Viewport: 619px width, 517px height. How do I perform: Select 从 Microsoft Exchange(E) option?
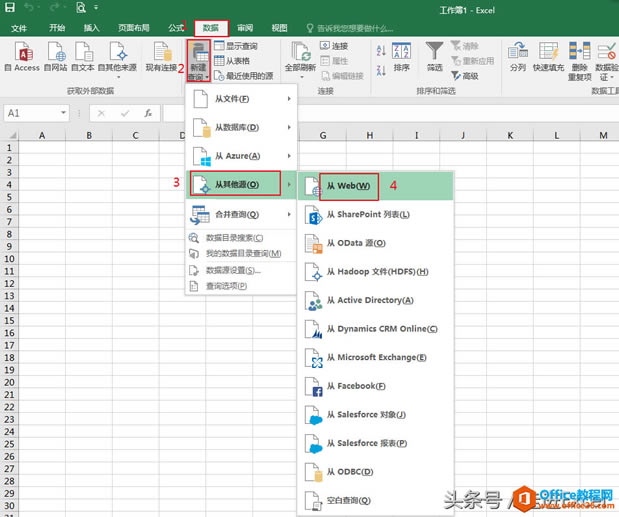(375, 358)
